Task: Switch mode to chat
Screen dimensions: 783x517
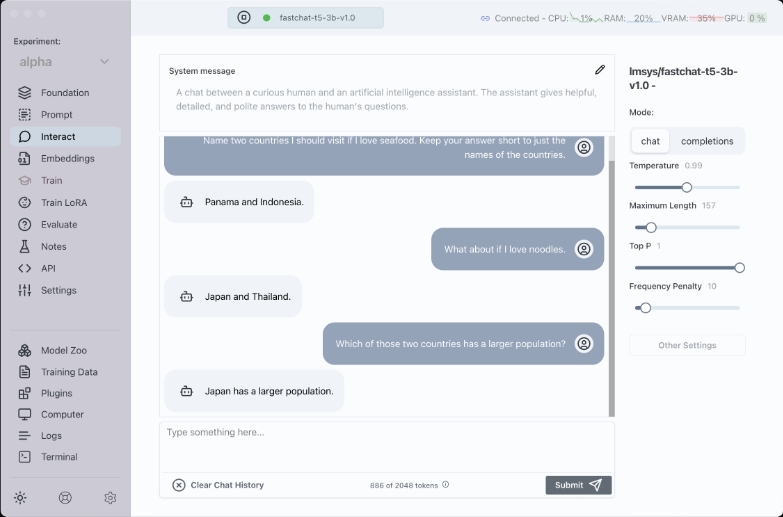Action: 650,141
